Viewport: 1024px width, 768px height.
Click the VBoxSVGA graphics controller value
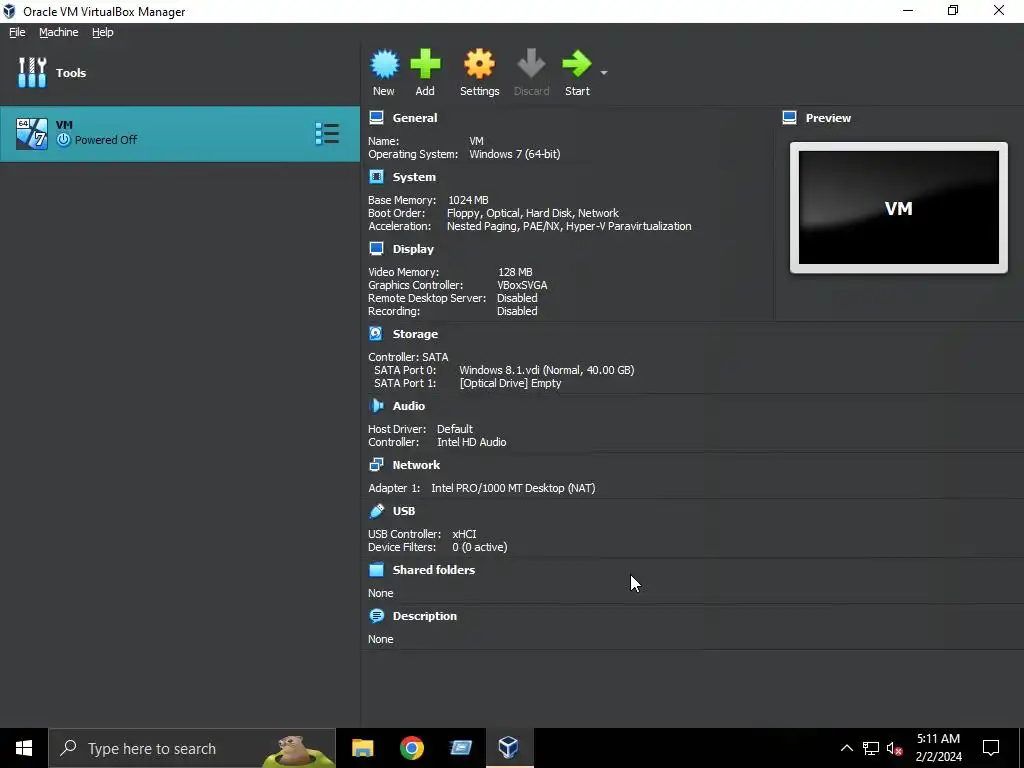click(522, 285)
